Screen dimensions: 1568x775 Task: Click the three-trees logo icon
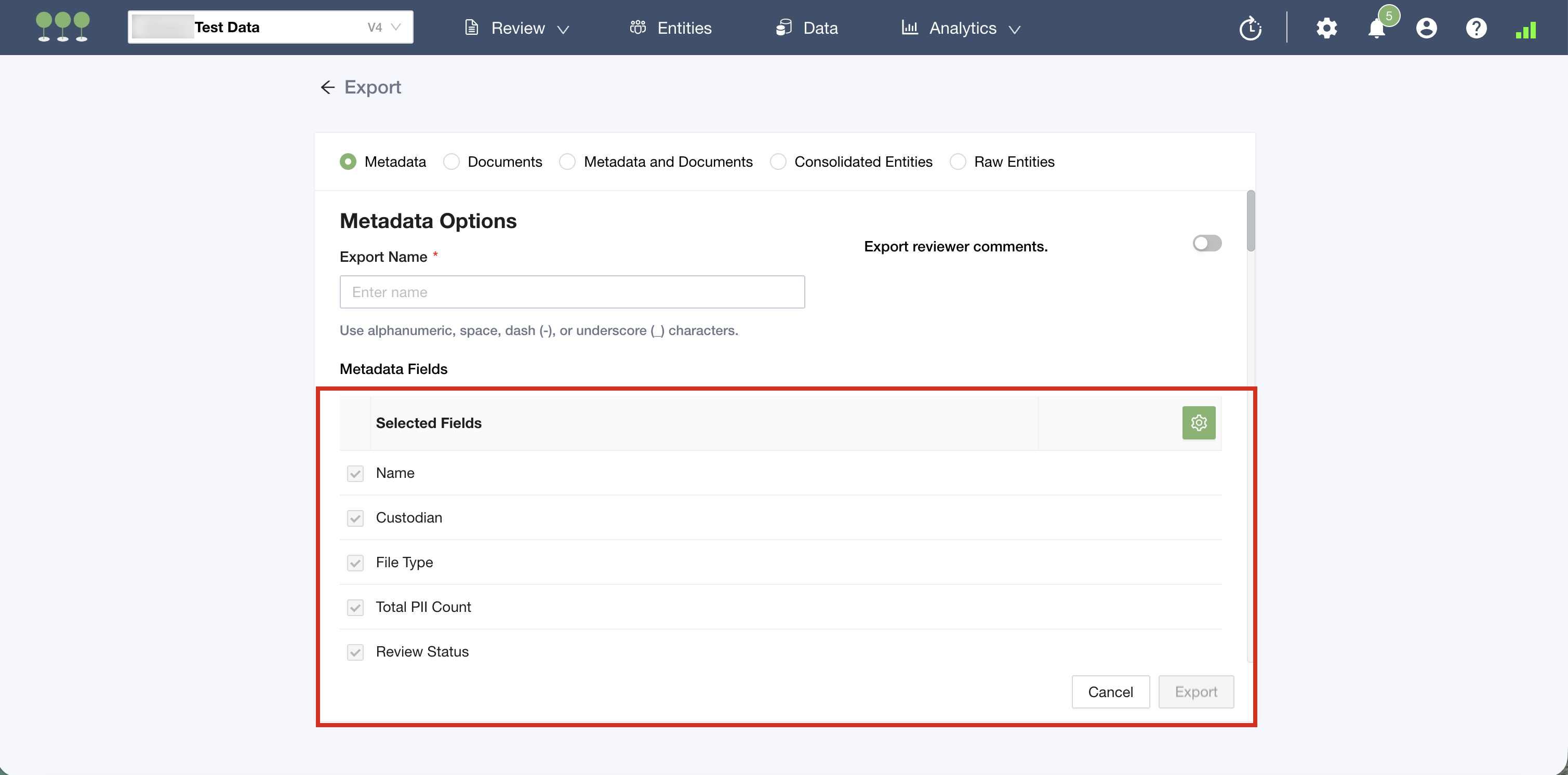tap(63, 28)
